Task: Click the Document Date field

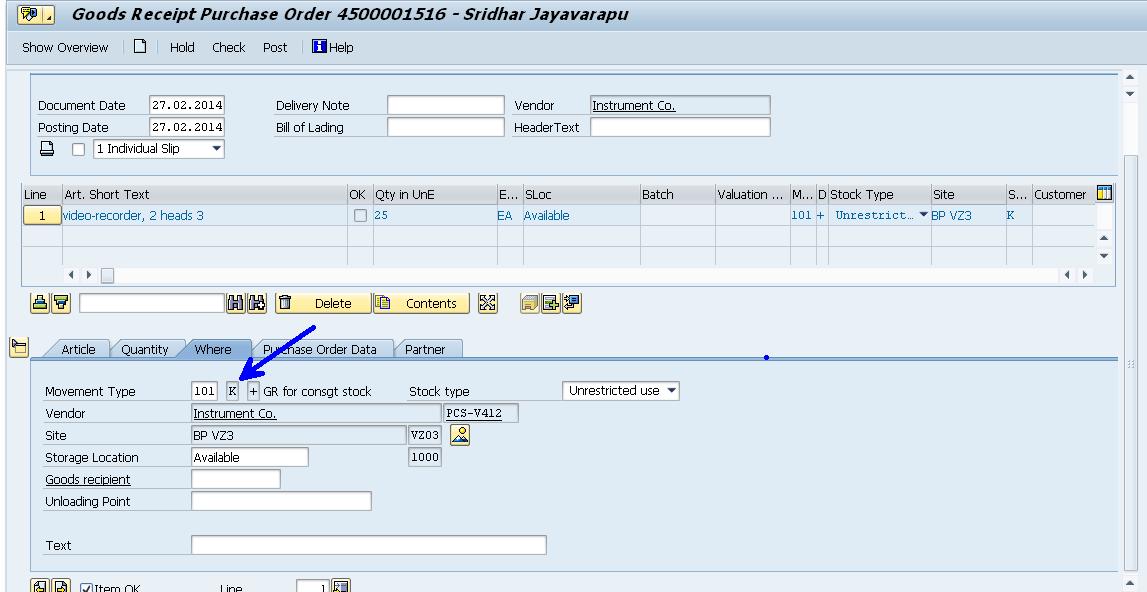Action: 187,105
